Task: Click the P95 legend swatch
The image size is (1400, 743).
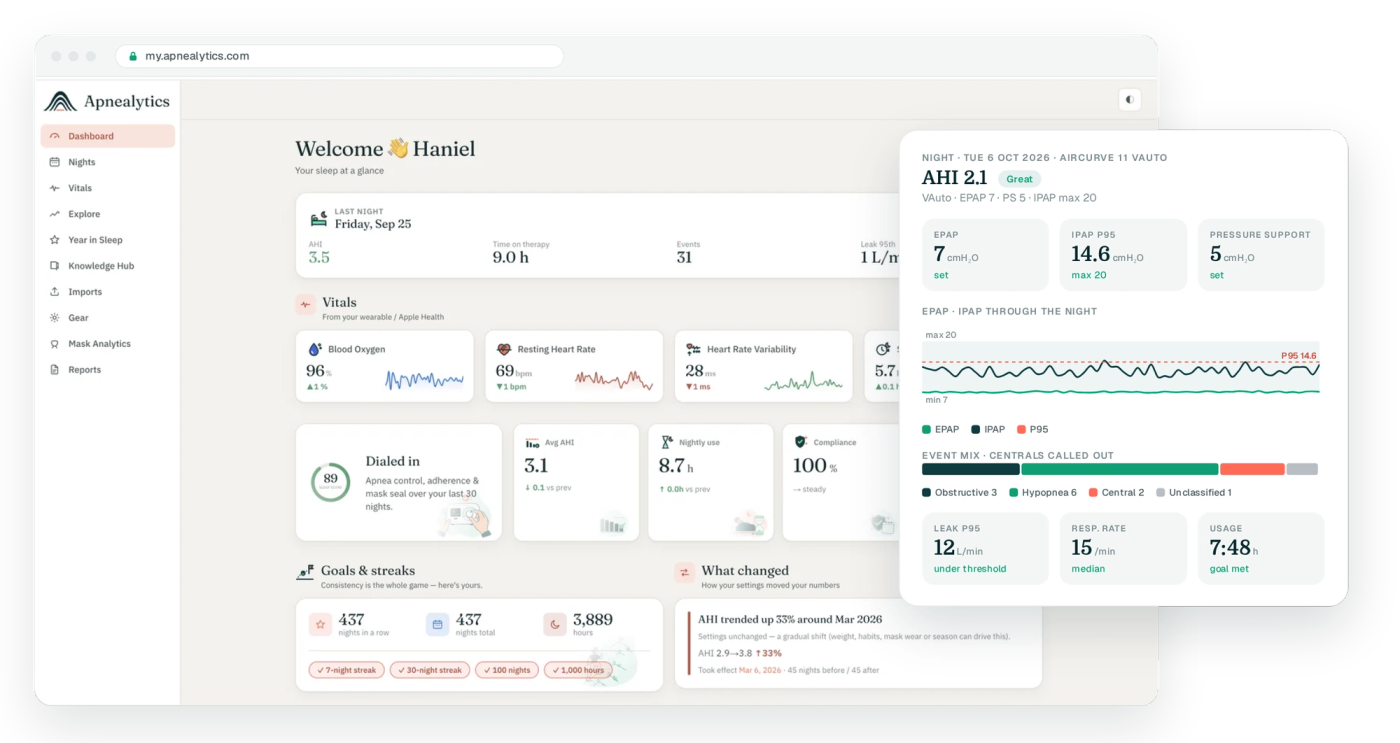Action: 1021,429
